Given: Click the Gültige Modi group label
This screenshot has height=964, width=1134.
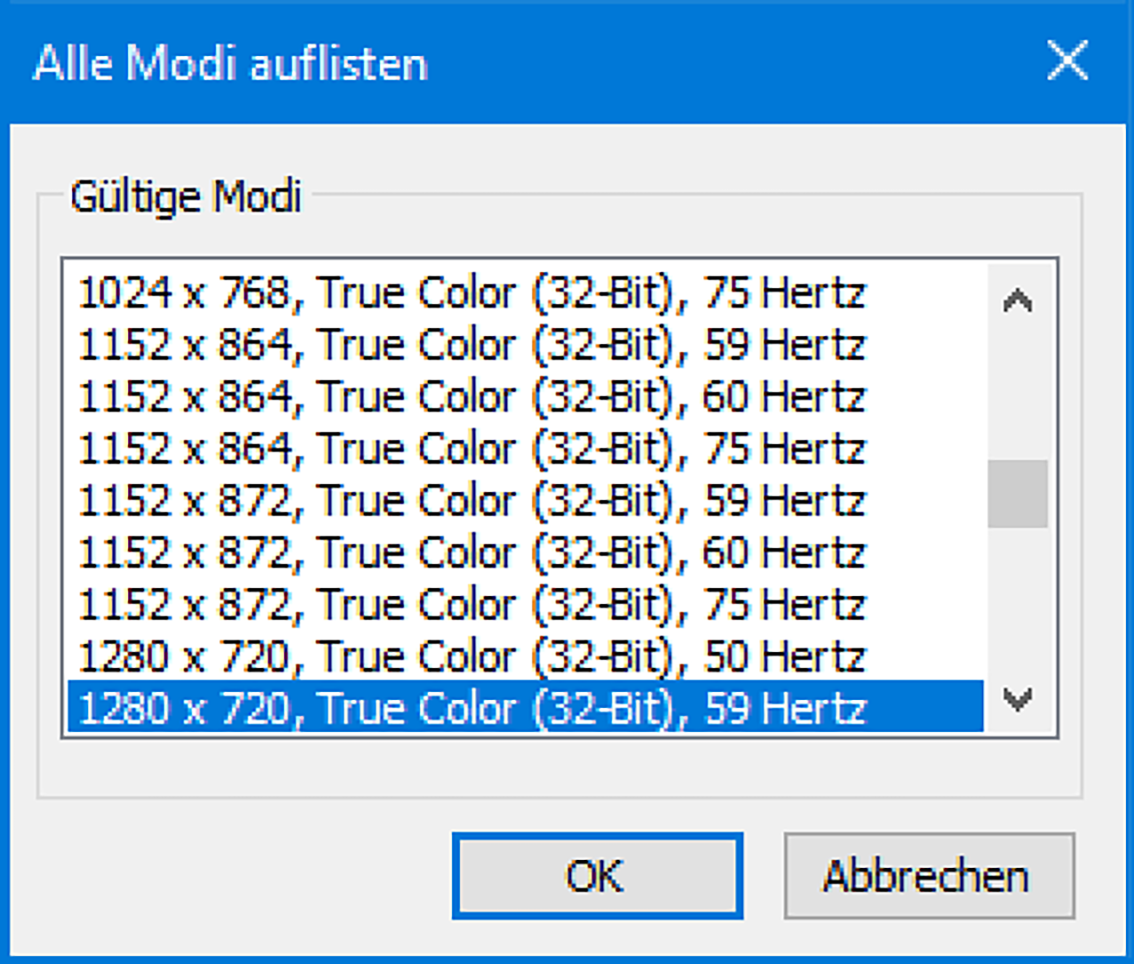Looking at the screenshot, I should coord(185,196).
